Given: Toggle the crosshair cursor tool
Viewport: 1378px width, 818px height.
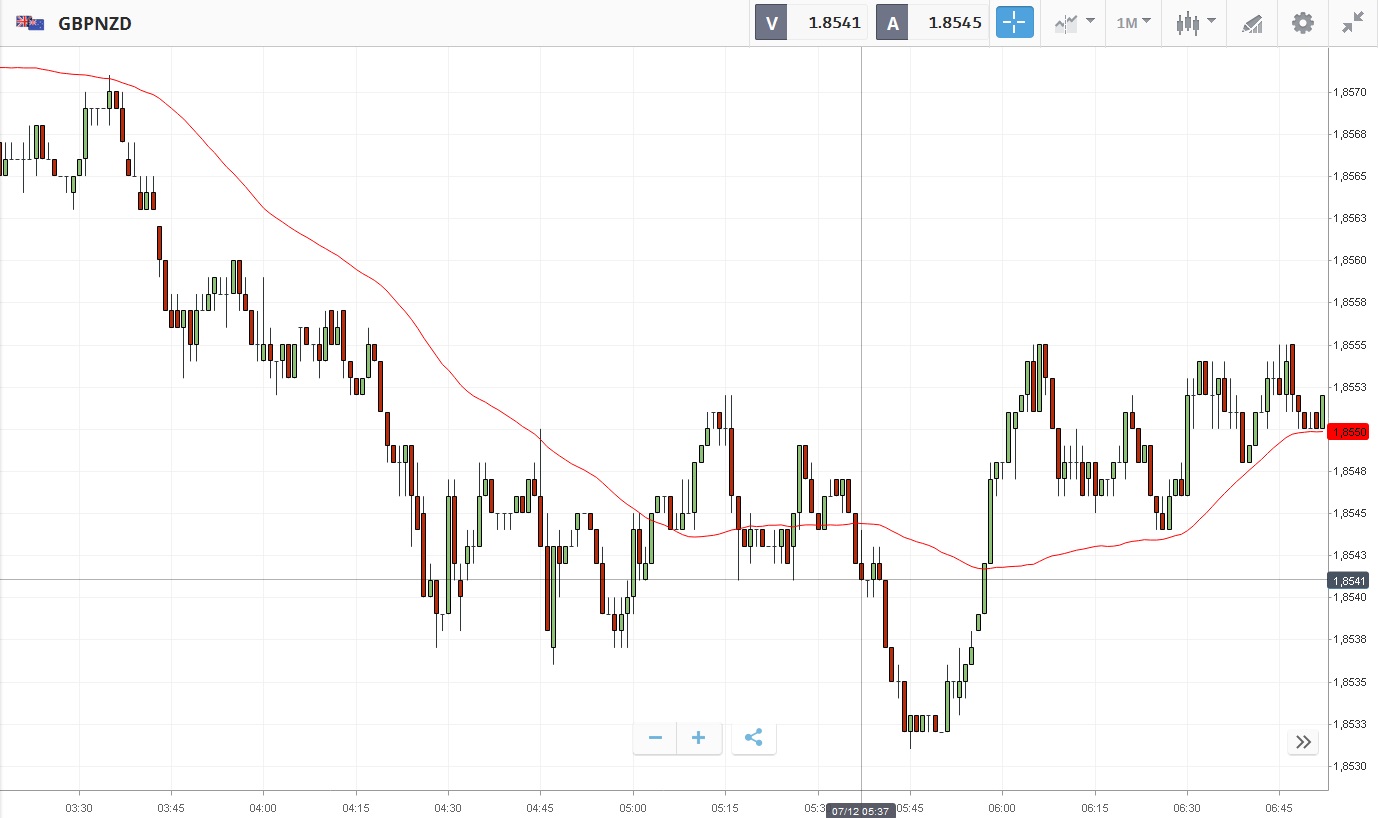Looking at the screenshot, I should click(x=1014, y=22).
